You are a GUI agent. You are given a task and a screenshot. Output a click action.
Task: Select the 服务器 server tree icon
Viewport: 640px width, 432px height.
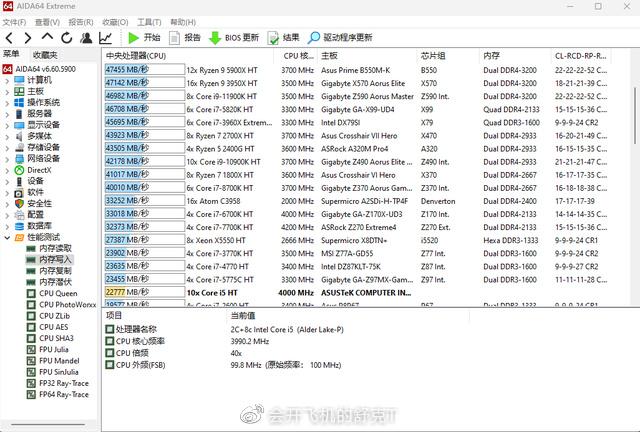(x=19, y=114)
